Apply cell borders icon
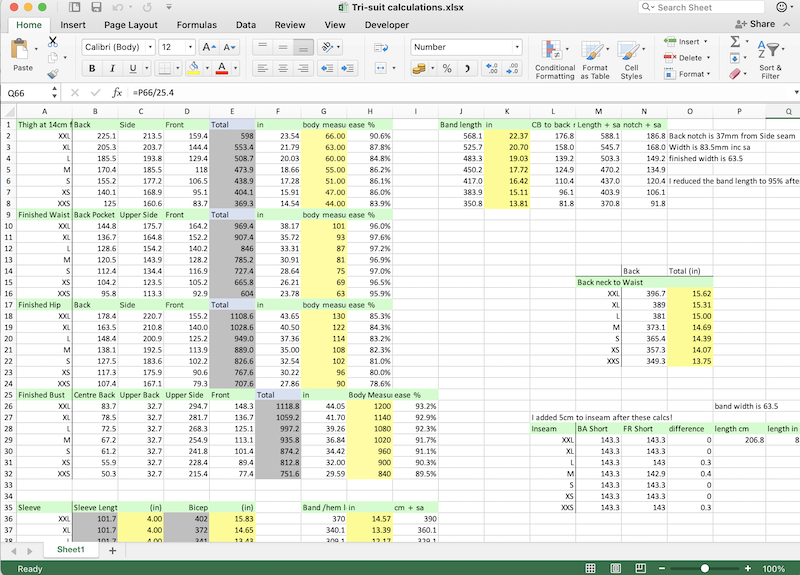The width and height of the screenshot is (800, 575). pyautogui.click(x=164, y=68)
